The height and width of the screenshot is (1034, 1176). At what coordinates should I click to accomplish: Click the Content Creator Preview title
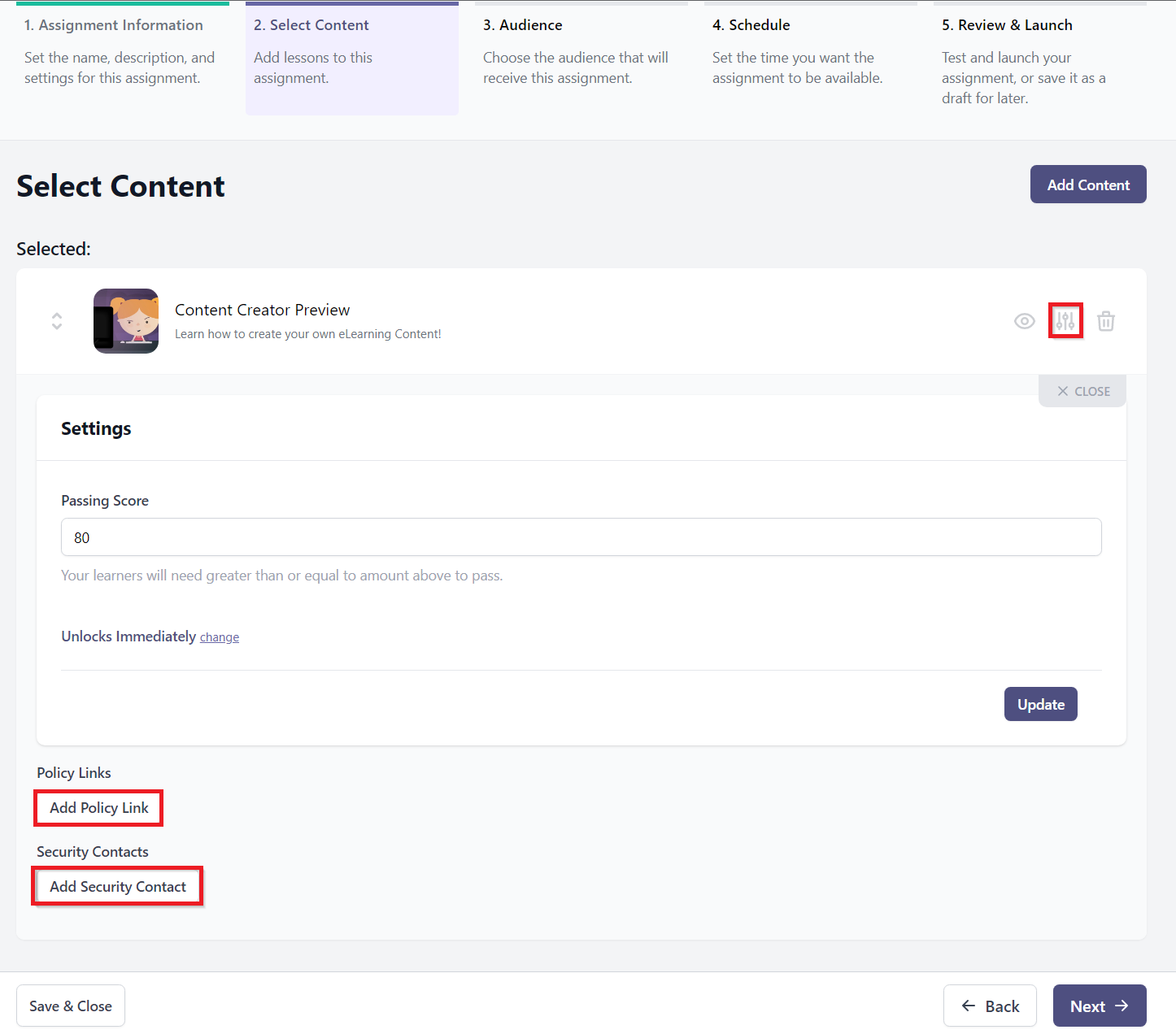pos(262,310)
